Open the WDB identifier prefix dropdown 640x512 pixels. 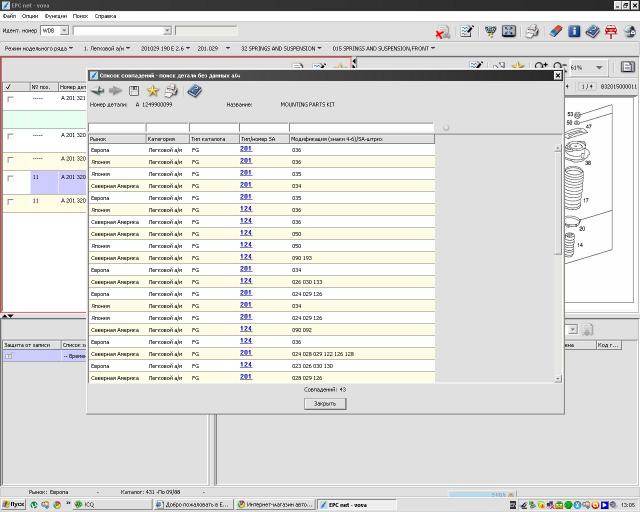[64, 31]
